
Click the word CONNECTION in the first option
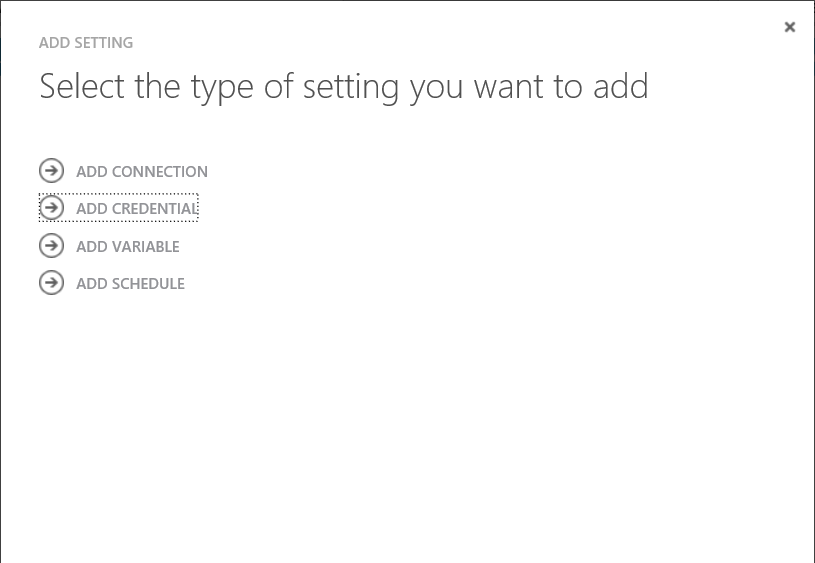point(160,172)
